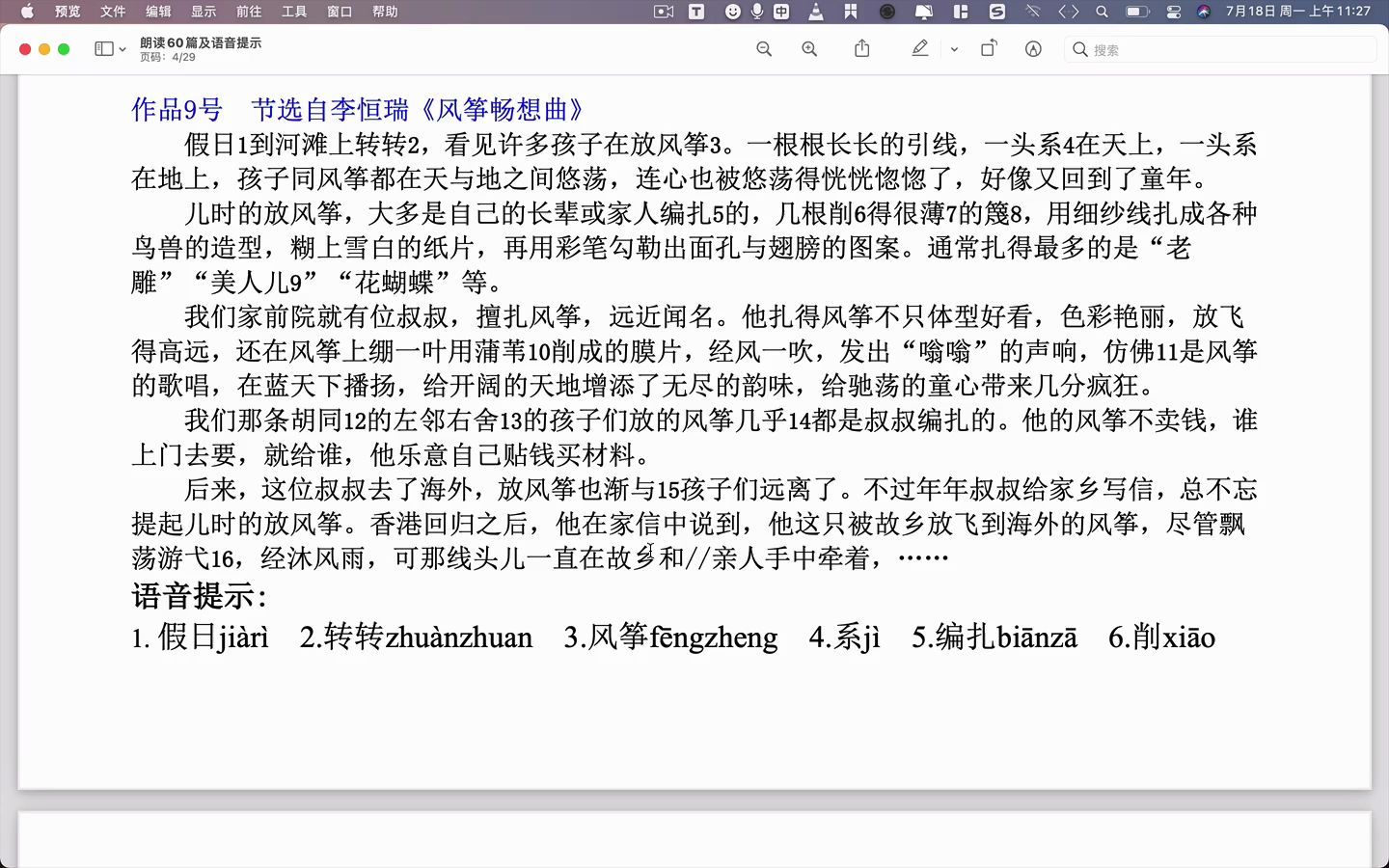Click pronunciation note 6.削xiāo
Screen dimensions: 1389x868
1161,637
